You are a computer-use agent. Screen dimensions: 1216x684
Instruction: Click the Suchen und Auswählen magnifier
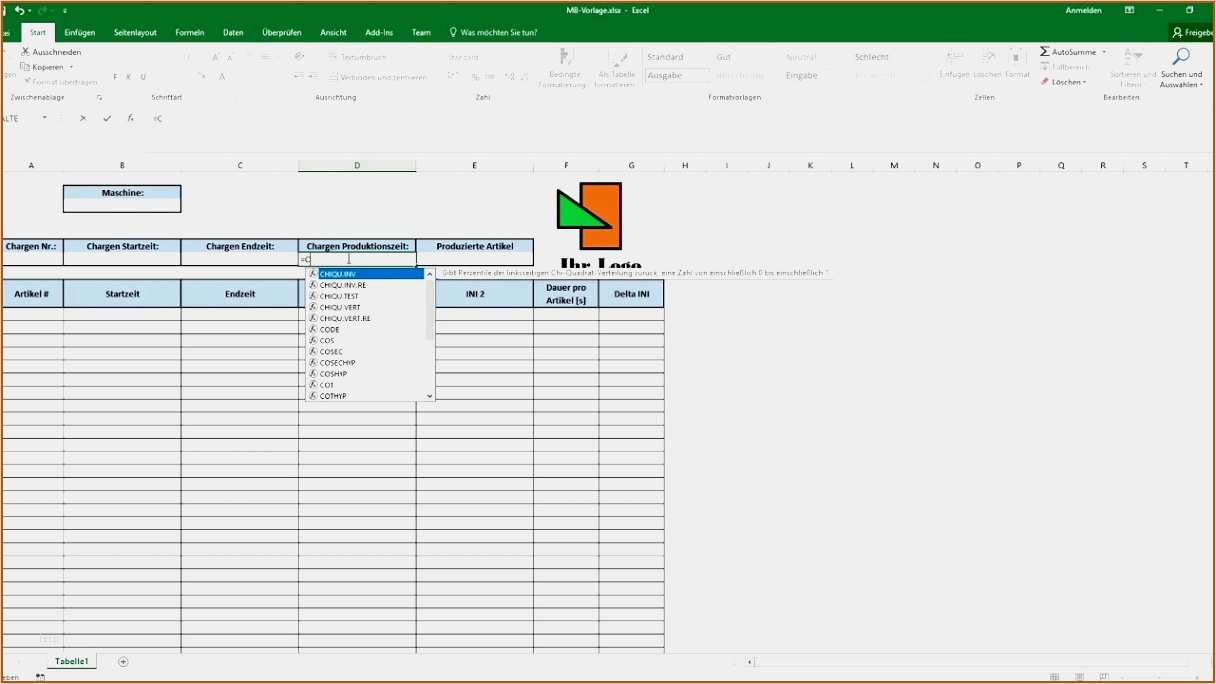(x=1181, y=58)
